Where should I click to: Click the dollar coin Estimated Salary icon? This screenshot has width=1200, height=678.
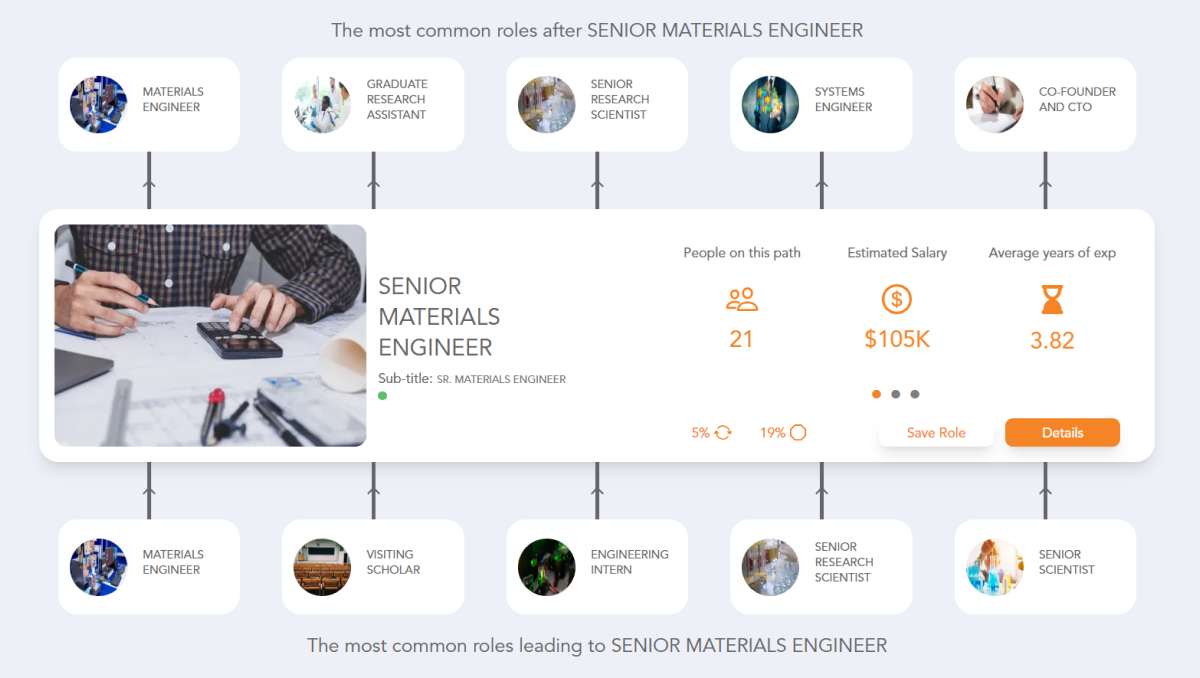(x=897, y=299)
